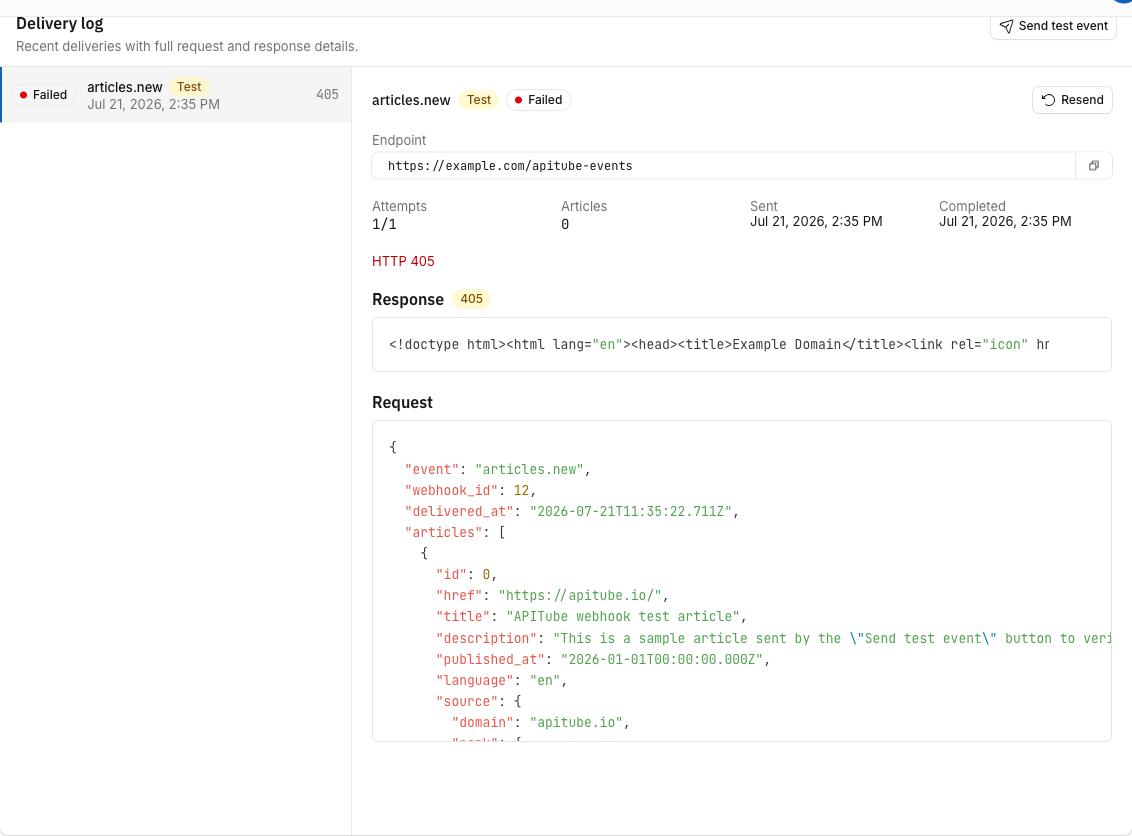This screenshot has height=836, width=1132.
Task: Click the Test tag in the detail header
Action: tap(479, 100)
